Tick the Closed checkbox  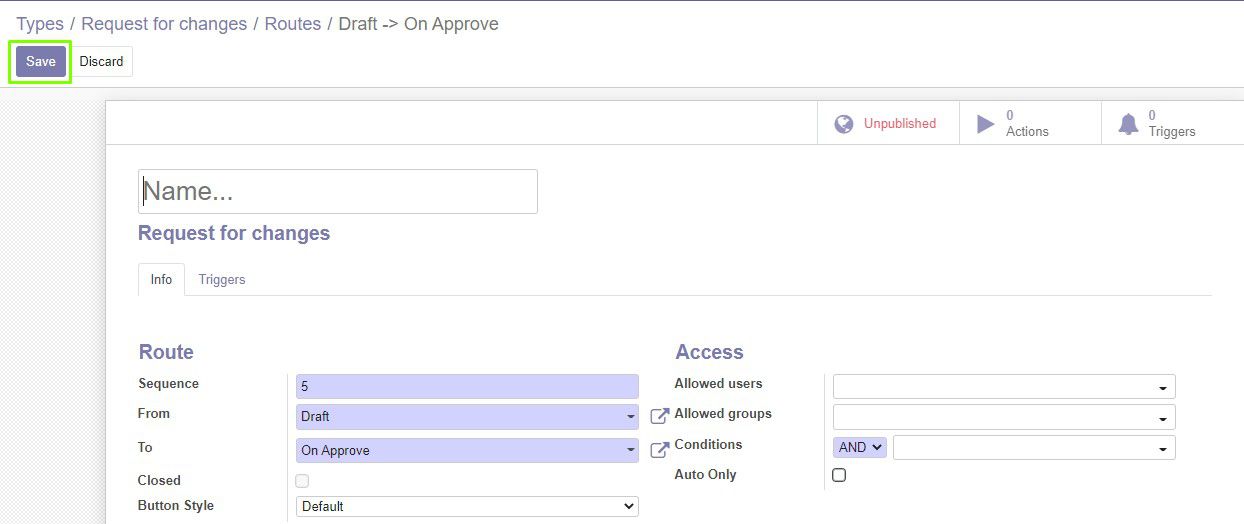(x=302, y=481)
